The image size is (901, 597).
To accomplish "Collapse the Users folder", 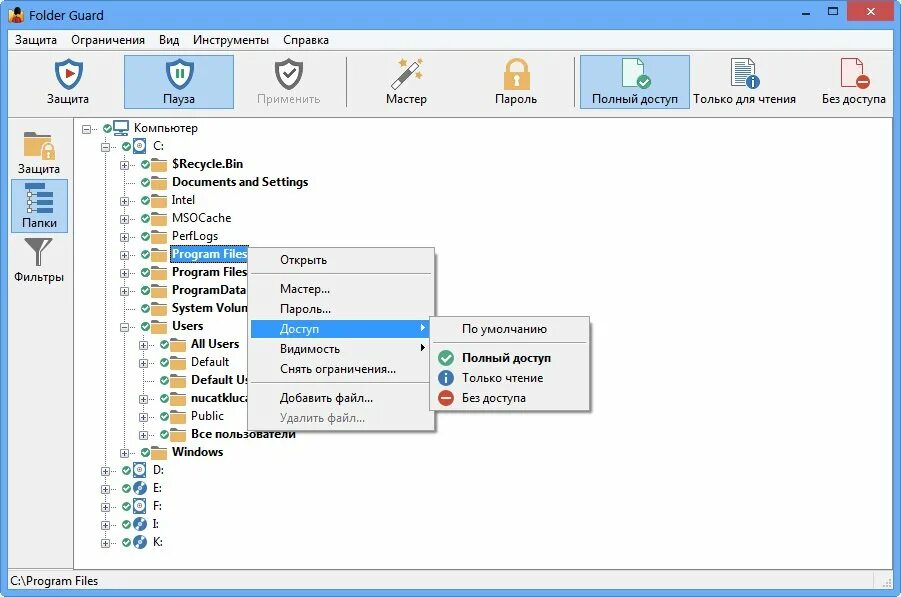I will coord(124,328).
